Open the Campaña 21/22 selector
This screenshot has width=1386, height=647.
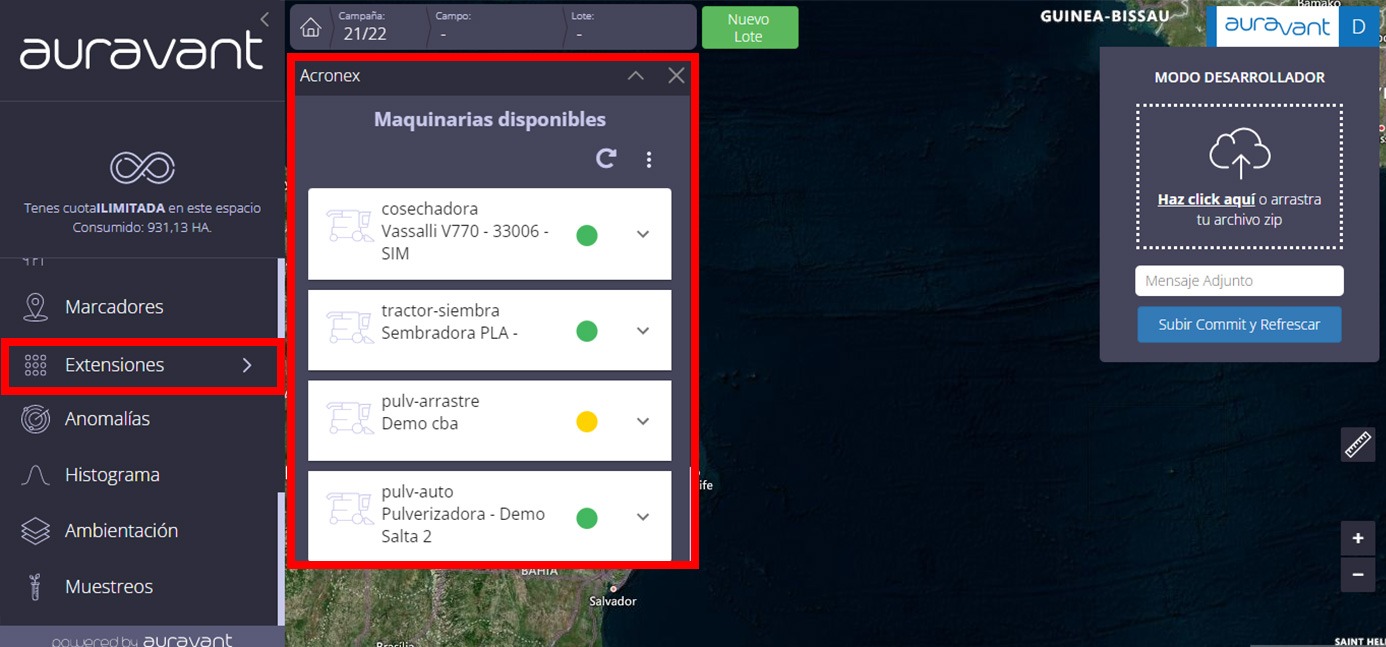click(377, 27)
